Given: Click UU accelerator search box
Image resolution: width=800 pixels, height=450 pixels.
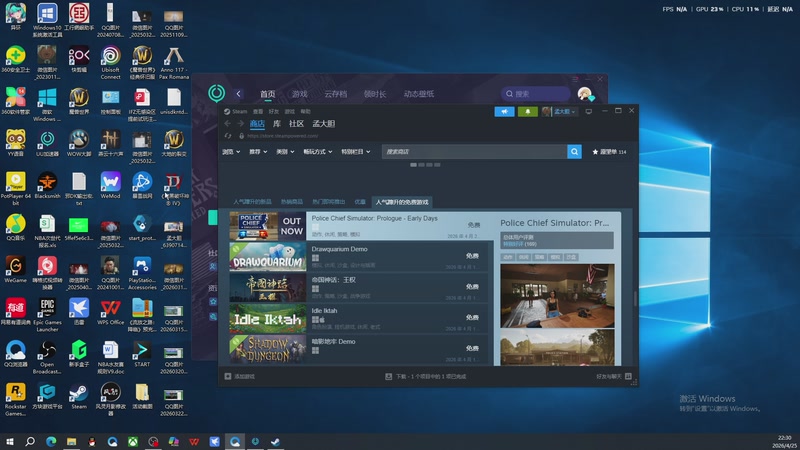Looking at the screenshot, I should click(535, 94).
